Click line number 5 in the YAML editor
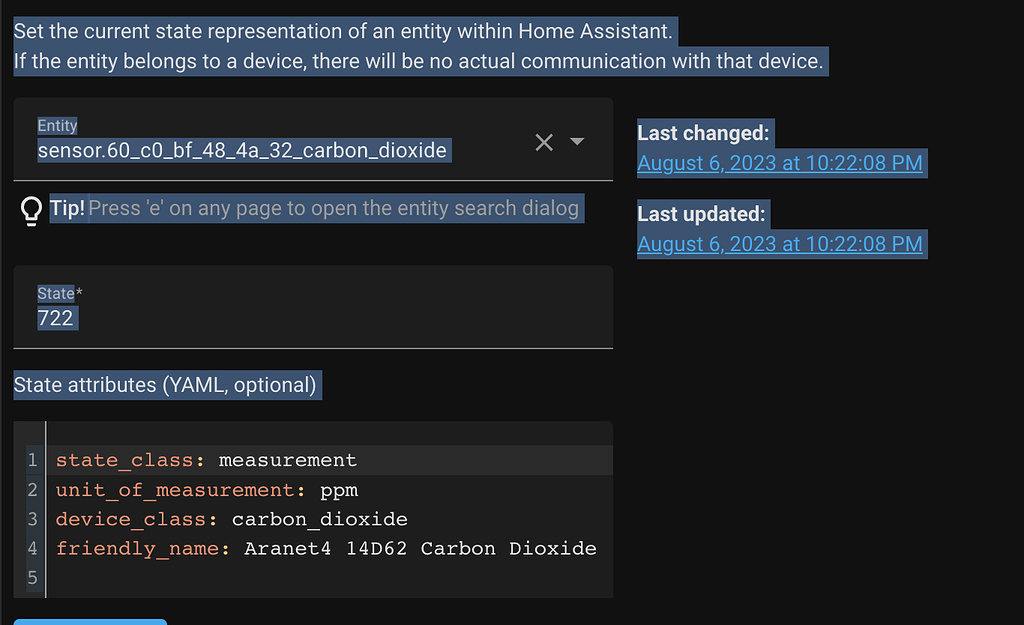This screenshot has height=625, width=1024. point(31,577)
